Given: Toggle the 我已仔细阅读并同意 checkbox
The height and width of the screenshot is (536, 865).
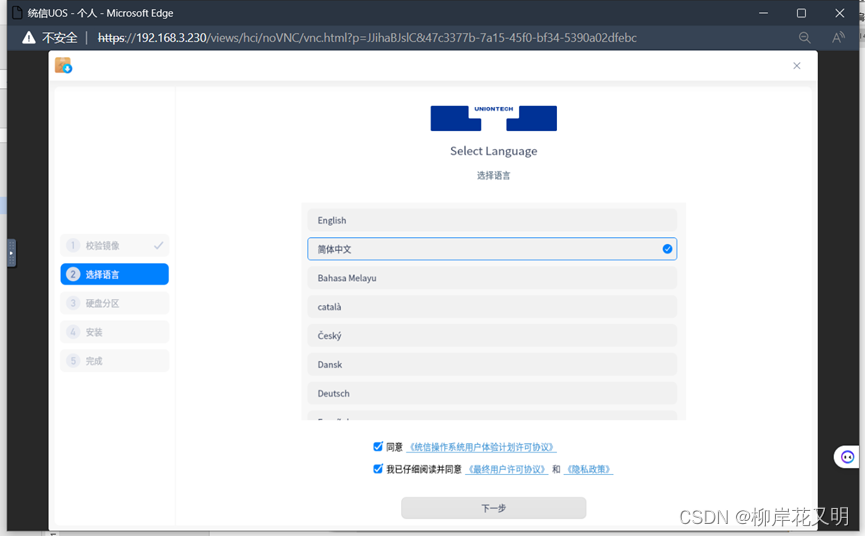Looking at the screenshot, I should tap(378, 469).
